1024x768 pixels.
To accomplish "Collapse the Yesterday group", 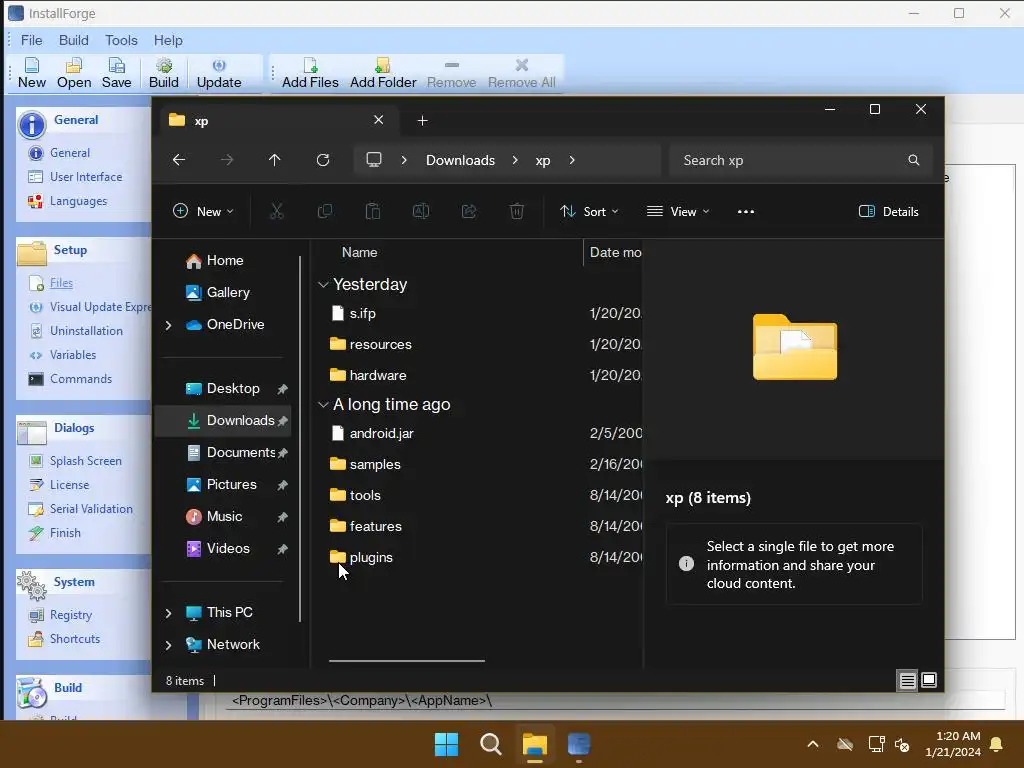I will click(323, 285).
